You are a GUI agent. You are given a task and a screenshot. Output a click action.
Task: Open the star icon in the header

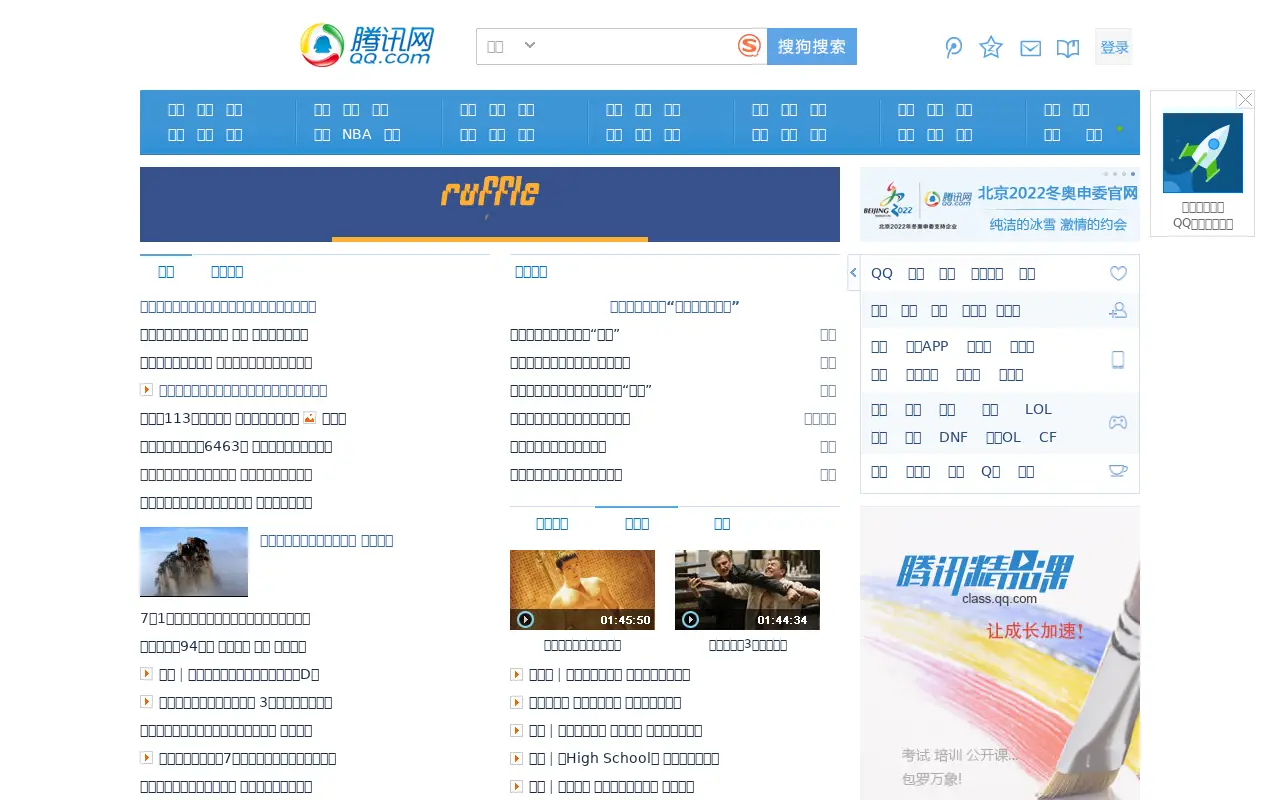(991, 47)
